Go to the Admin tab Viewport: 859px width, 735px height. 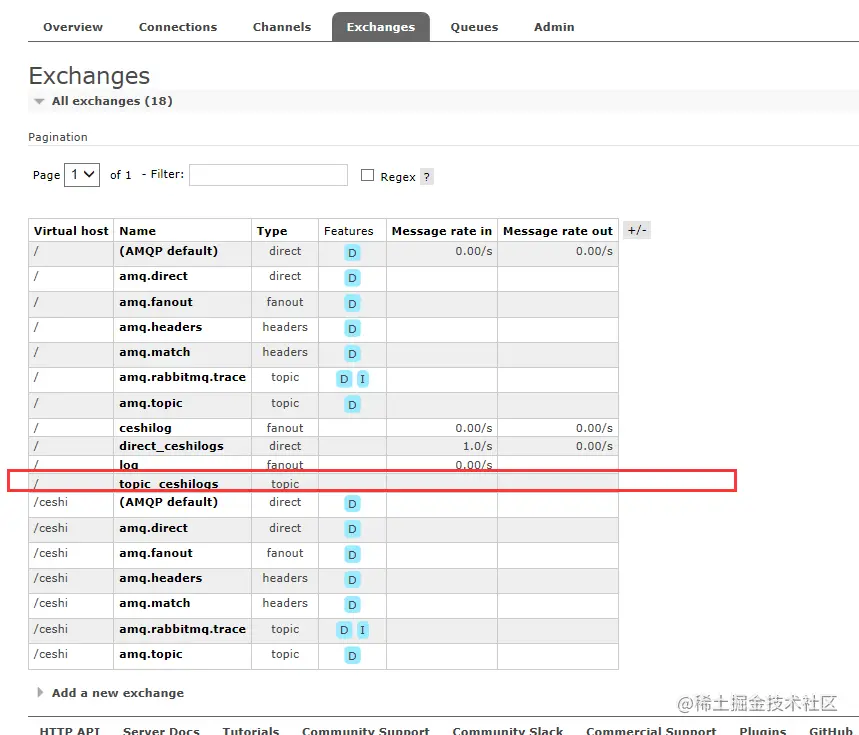[554, 27]
